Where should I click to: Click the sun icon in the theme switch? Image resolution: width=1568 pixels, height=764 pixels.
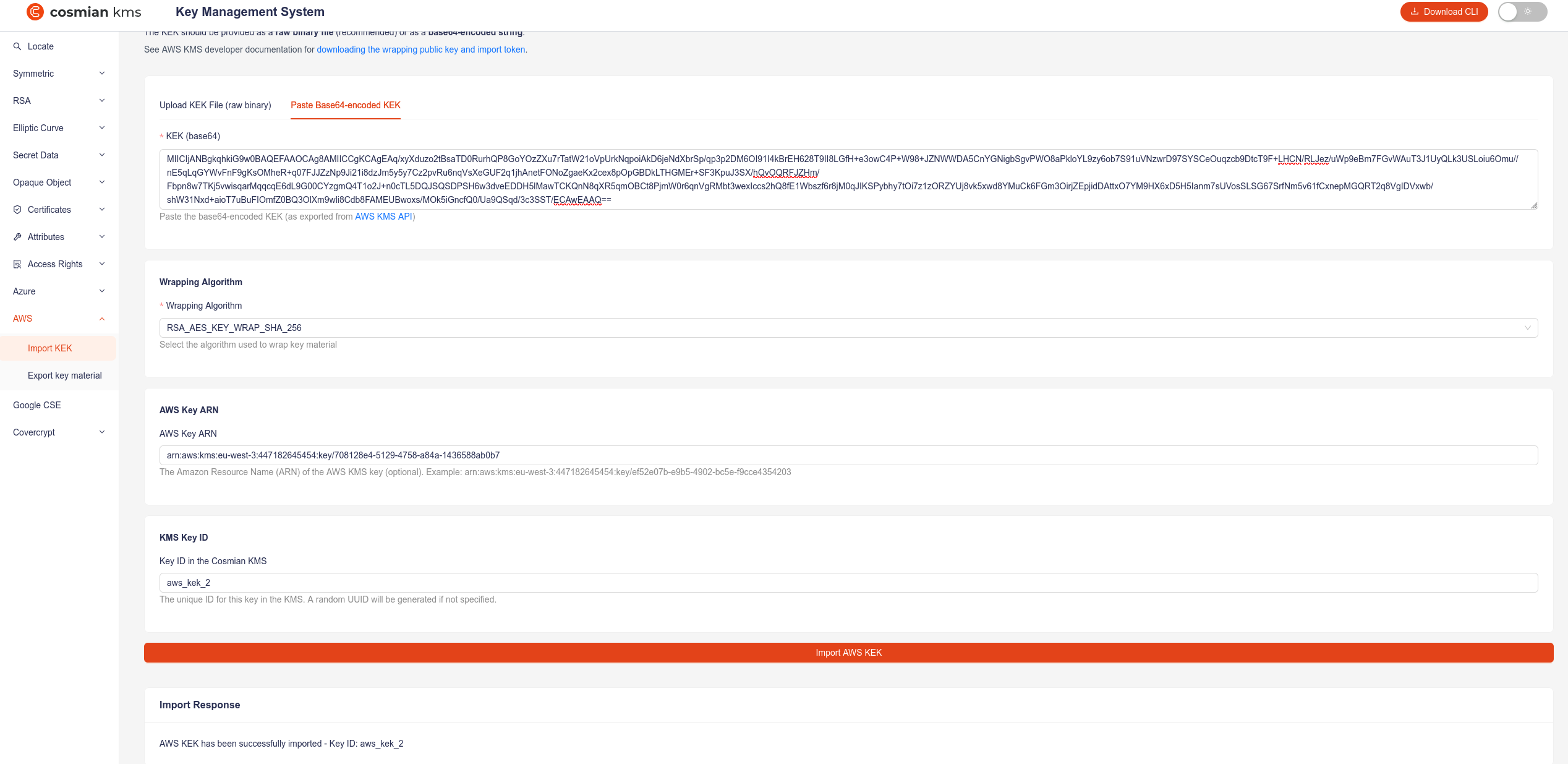[1528, 11]
